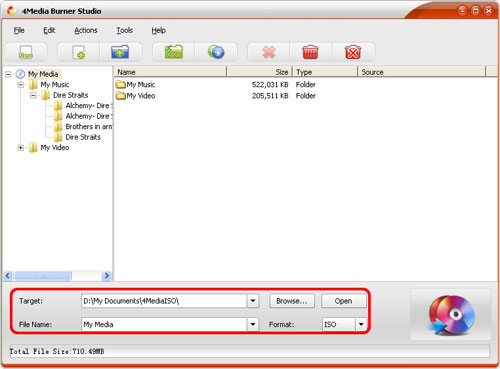The height and width of the screenshot is (369, 500).
Task: Click into the File Name field
Action: (164, 324)
